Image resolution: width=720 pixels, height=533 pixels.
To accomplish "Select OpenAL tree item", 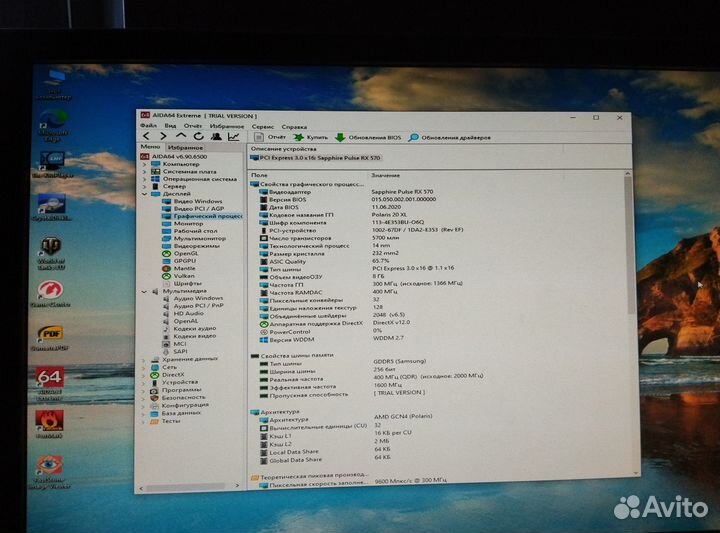I will click(x=181, y=321).
